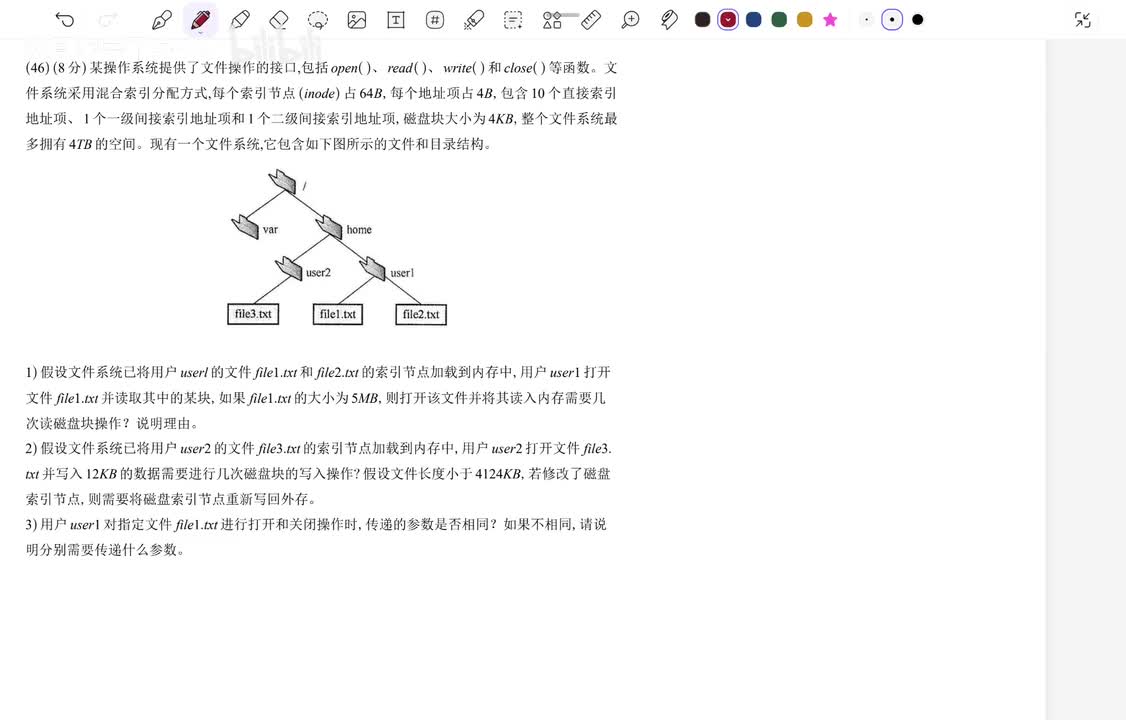
Task: Click the start of sub-question '2) 假设文件系统'
Action: (x=74, y=449)
